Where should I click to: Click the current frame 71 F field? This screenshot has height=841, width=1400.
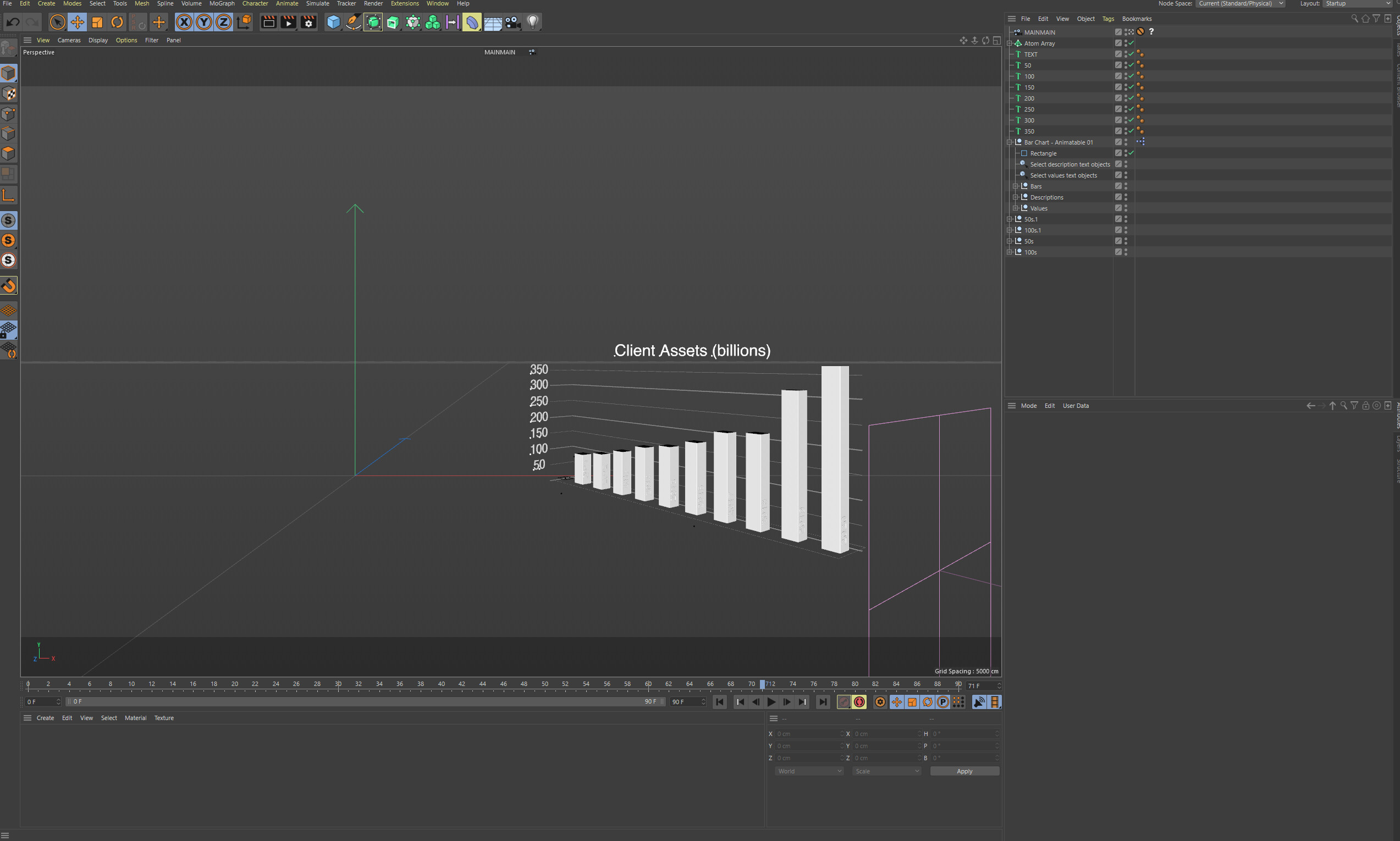983,686
